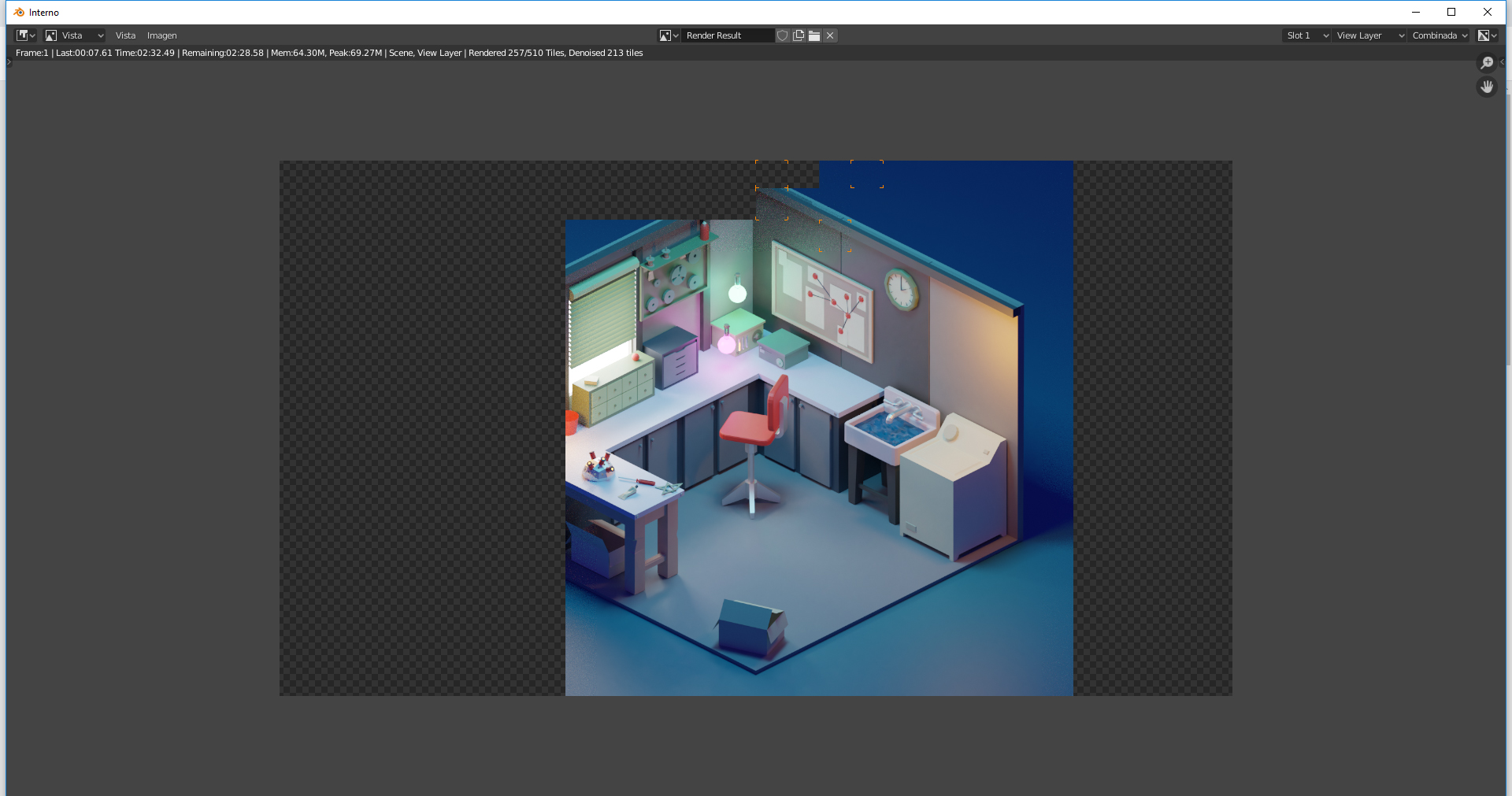Open the Imagen menu
Screen dimensions: 1512x796
pos(161,35)
